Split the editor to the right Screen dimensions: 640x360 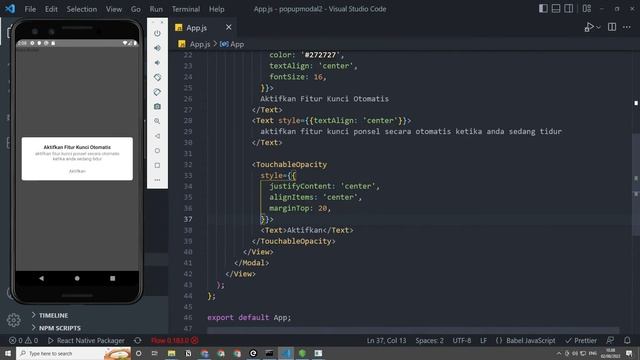(612, 27)
